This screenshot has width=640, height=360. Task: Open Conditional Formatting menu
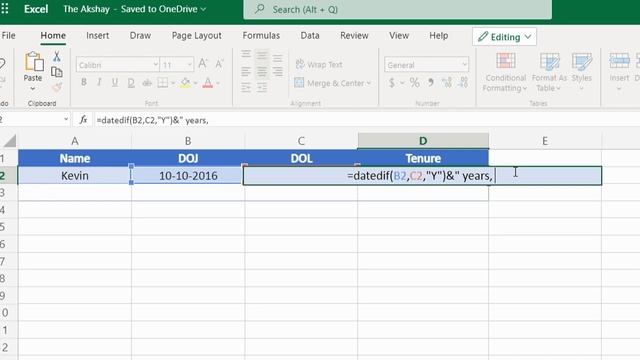tap(505, 73)
